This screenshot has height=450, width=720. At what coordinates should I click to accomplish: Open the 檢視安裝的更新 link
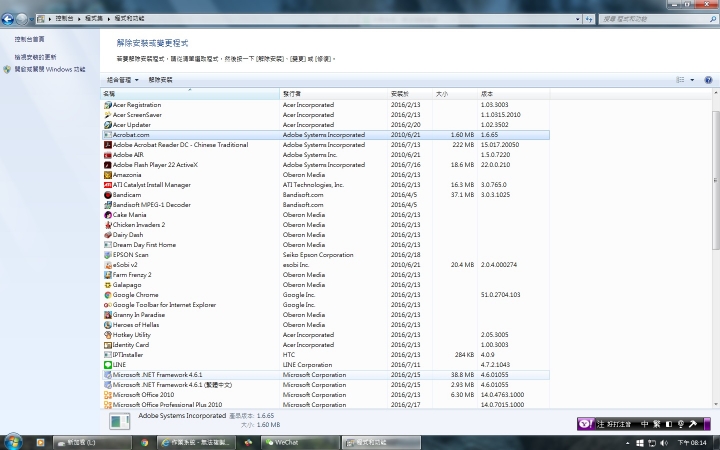click(x=35, y=57)
